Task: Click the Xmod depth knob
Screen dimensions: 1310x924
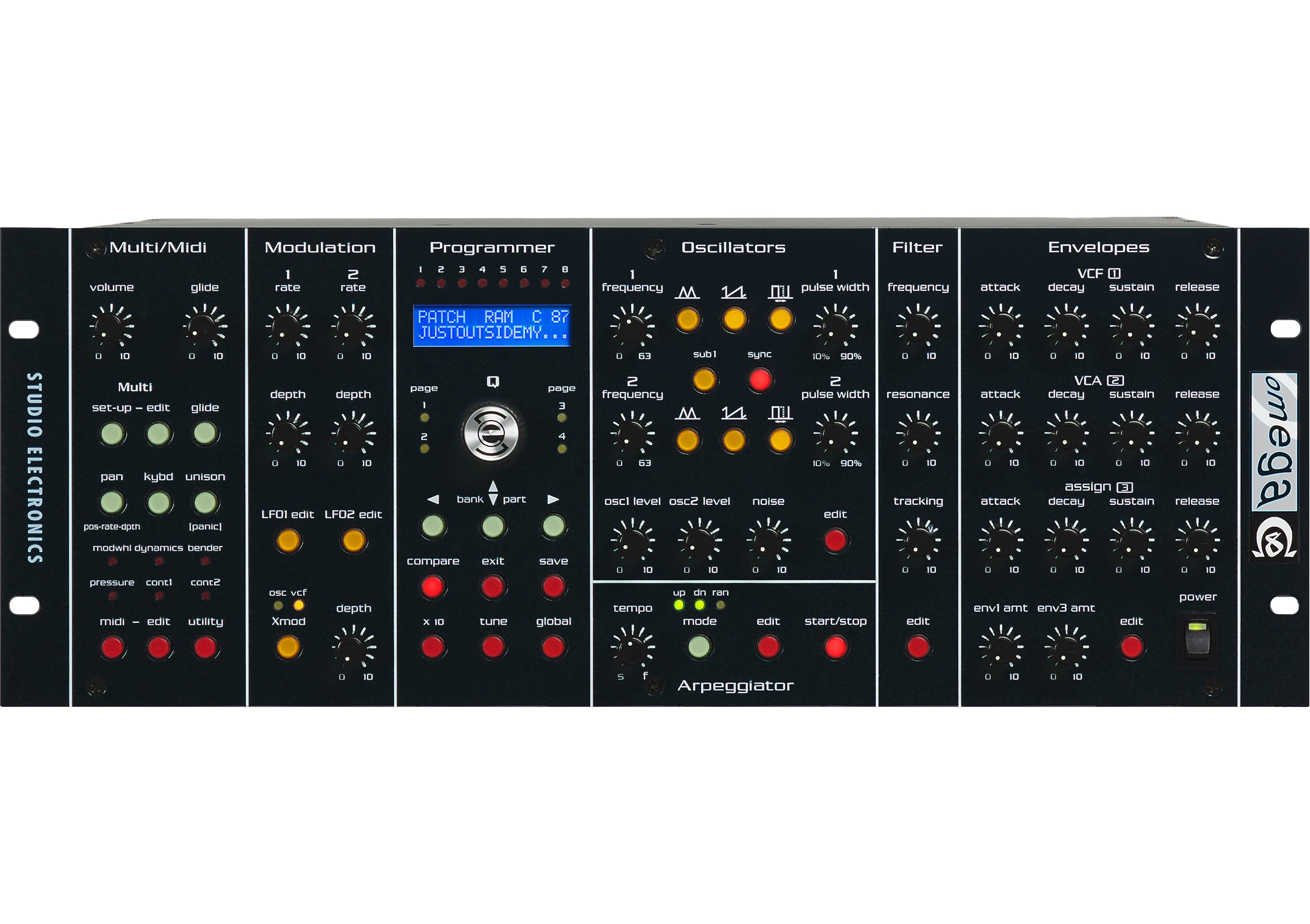Action: (x=354, y=647)
